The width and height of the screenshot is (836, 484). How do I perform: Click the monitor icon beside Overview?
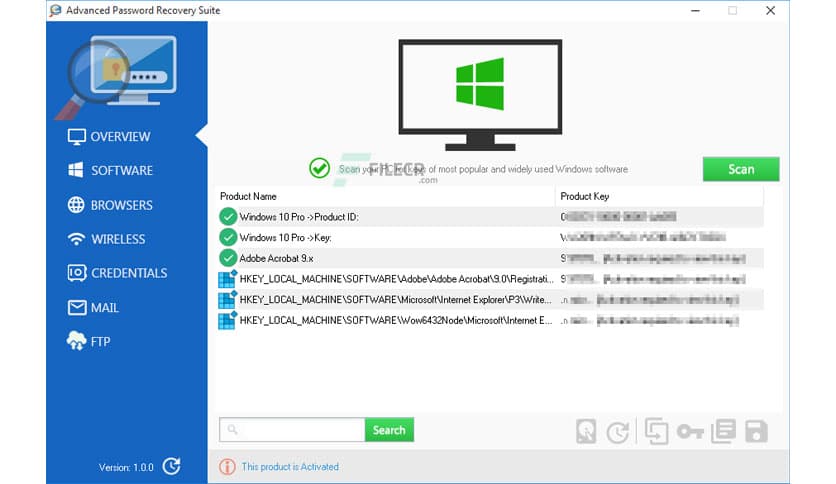76,136
